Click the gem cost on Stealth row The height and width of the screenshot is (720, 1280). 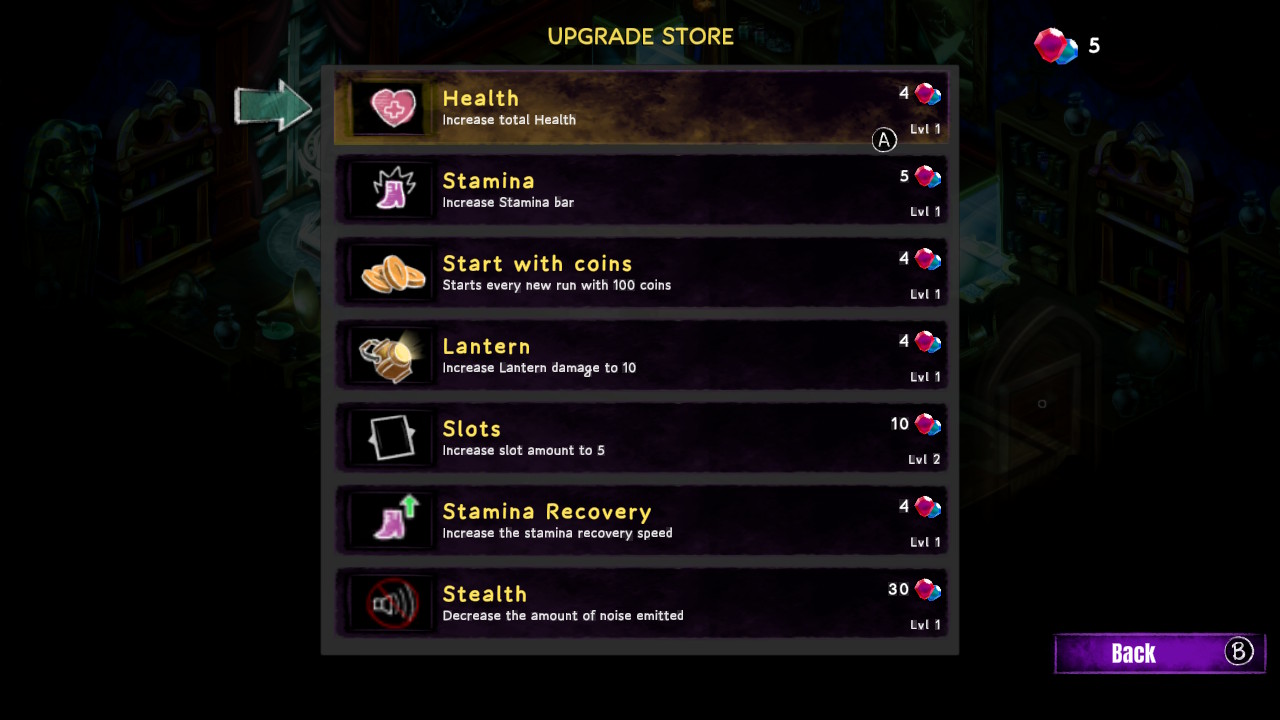pyautogui.click(x=914, y=590)
